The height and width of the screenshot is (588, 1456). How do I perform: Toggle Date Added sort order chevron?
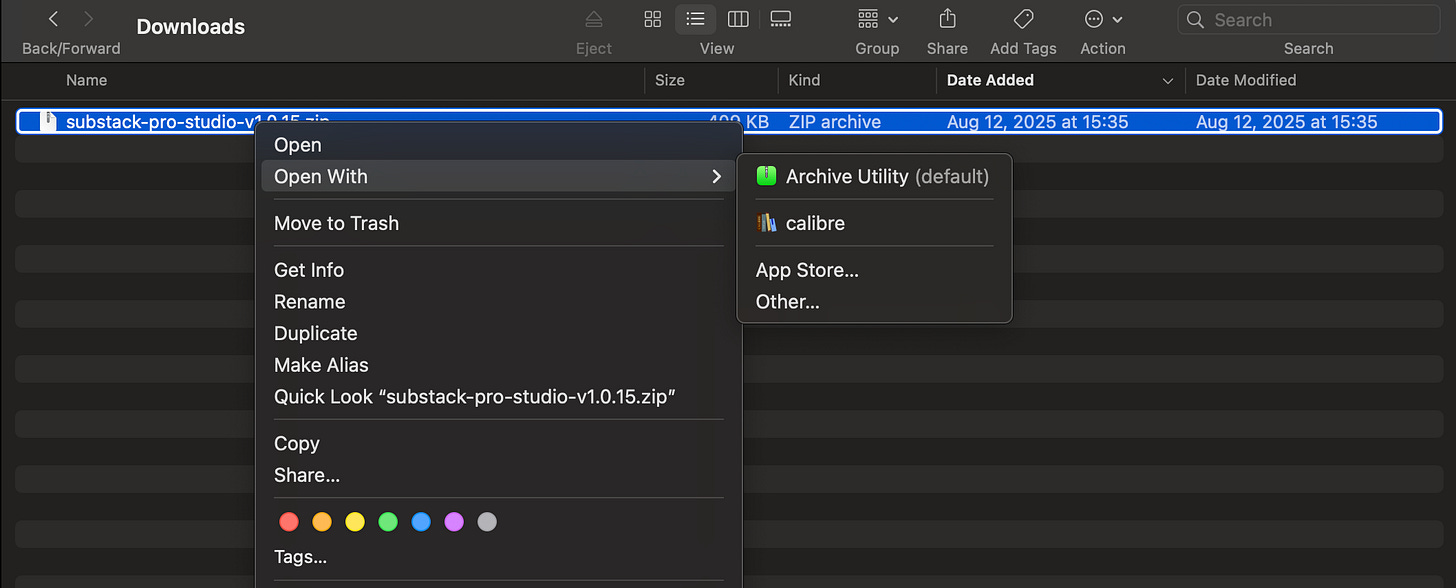click(x=1167, y=80)
